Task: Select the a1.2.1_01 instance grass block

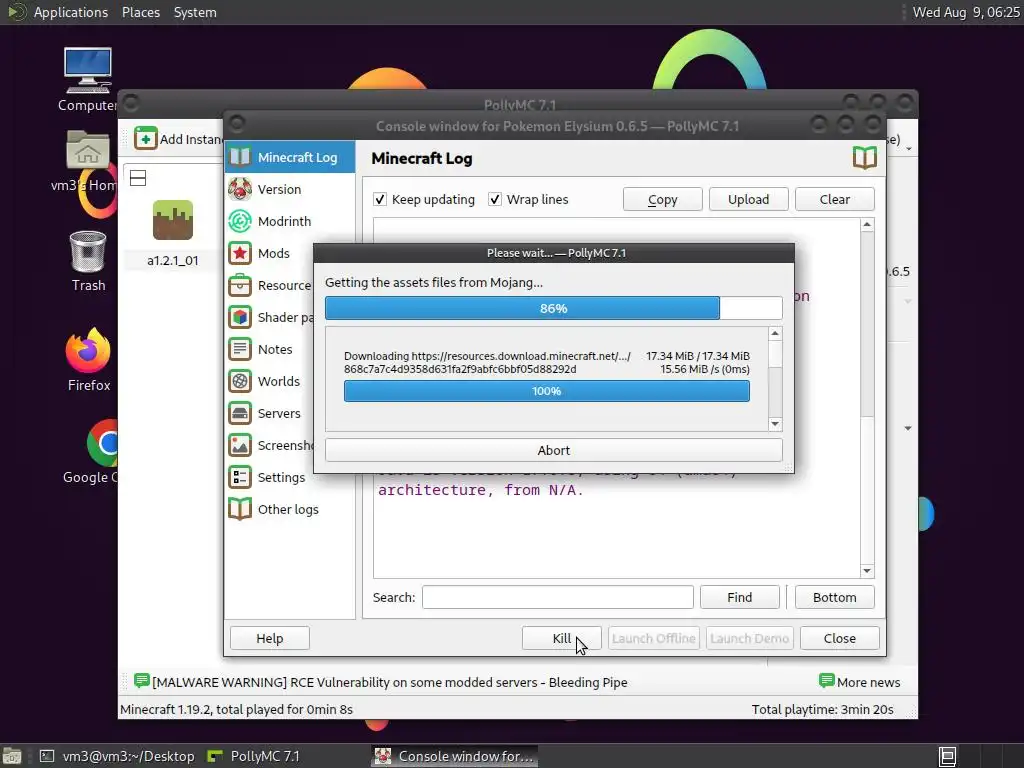Action: [172, 220]
